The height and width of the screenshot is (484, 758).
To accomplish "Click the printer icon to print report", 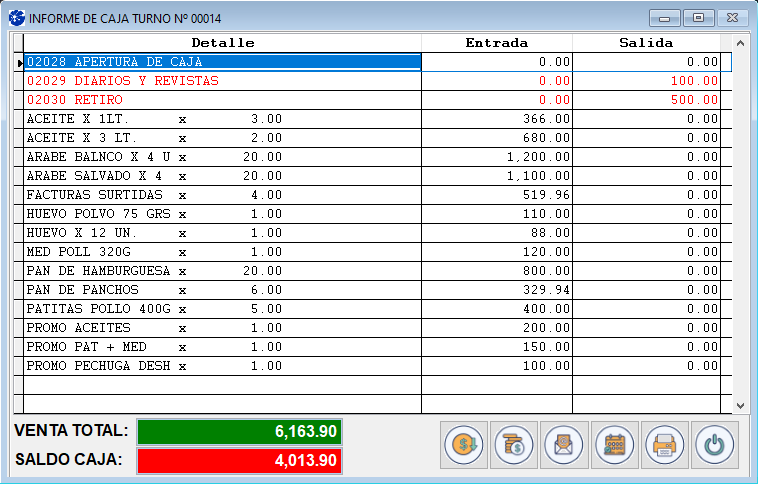I will click(x=664, y=444).
